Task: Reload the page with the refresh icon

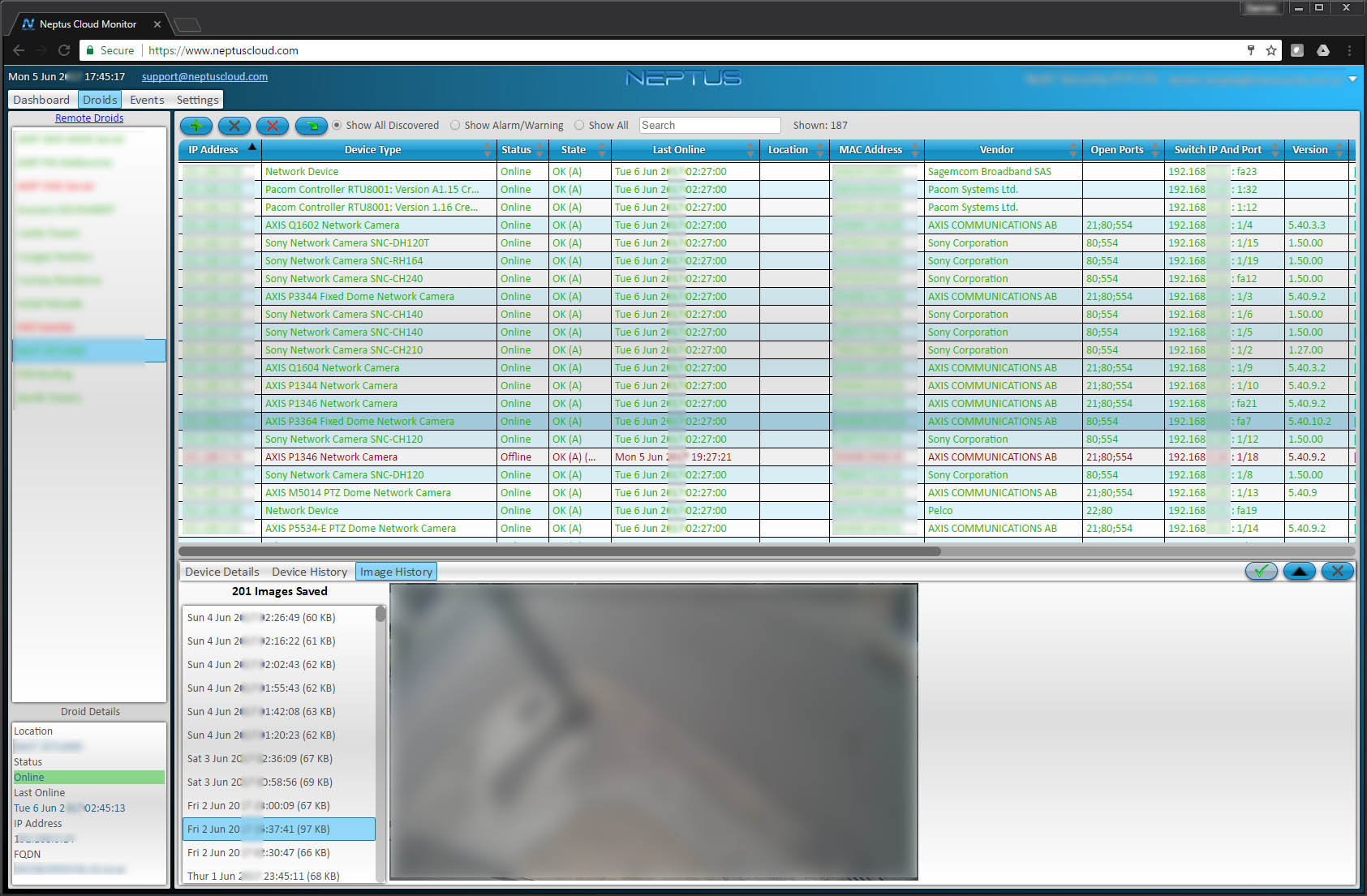Action: point(64,50)
